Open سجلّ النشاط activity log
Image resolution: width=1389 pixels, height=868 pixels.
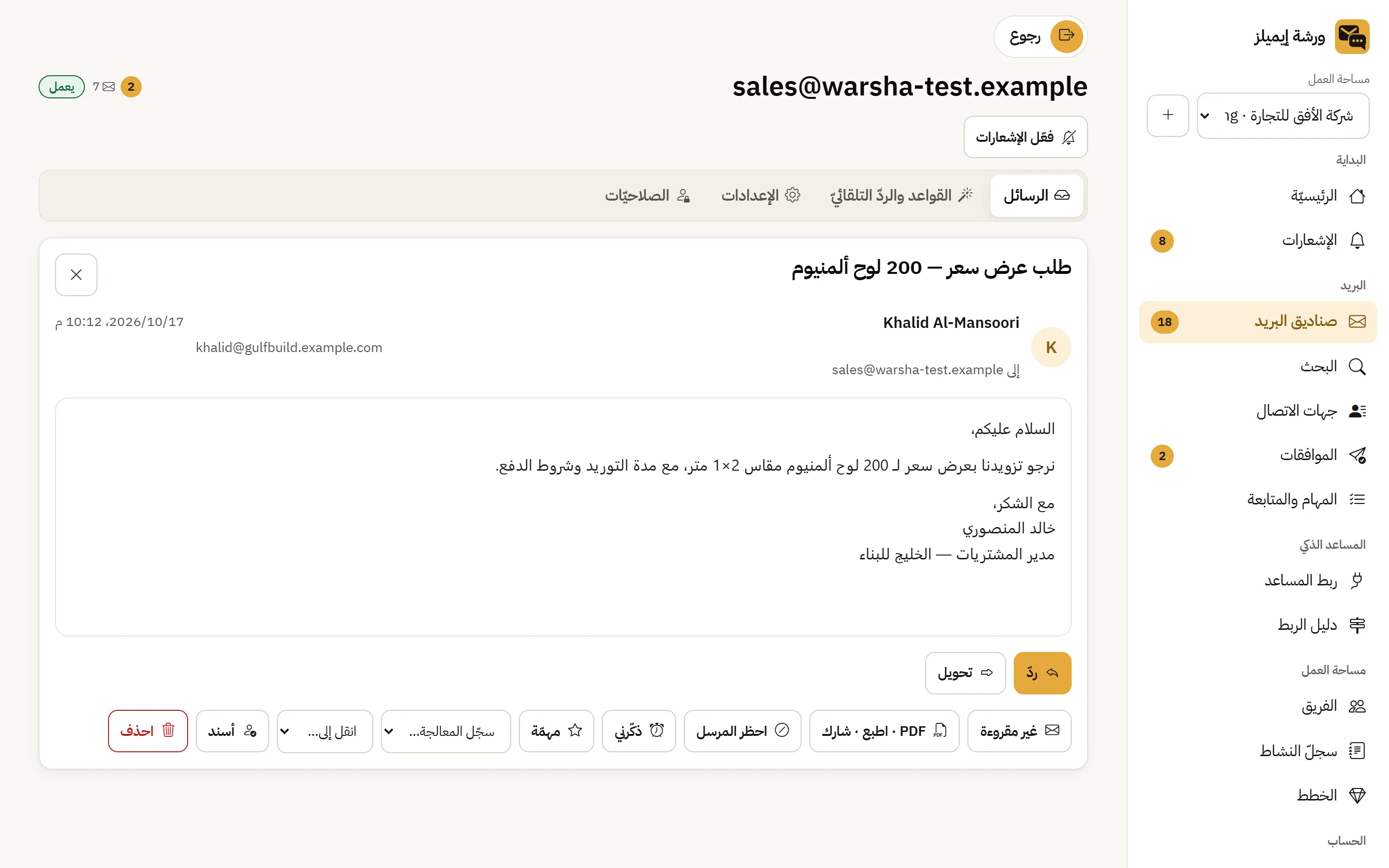tap(1257, 751)
